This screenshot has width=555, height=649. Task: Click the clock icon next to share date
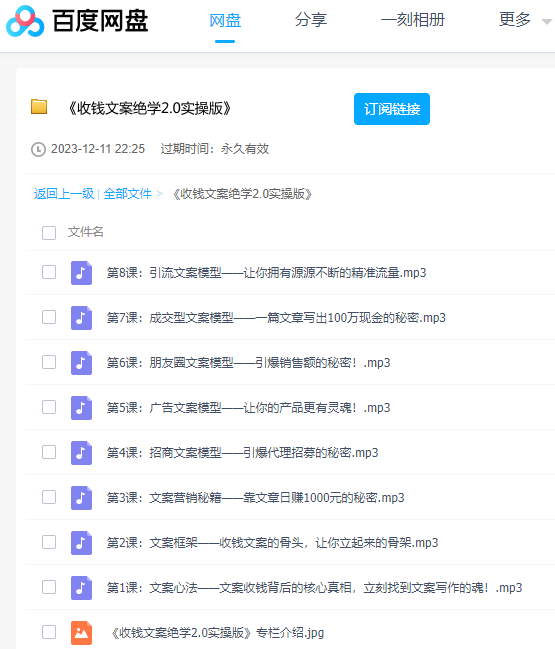point(38,149)
